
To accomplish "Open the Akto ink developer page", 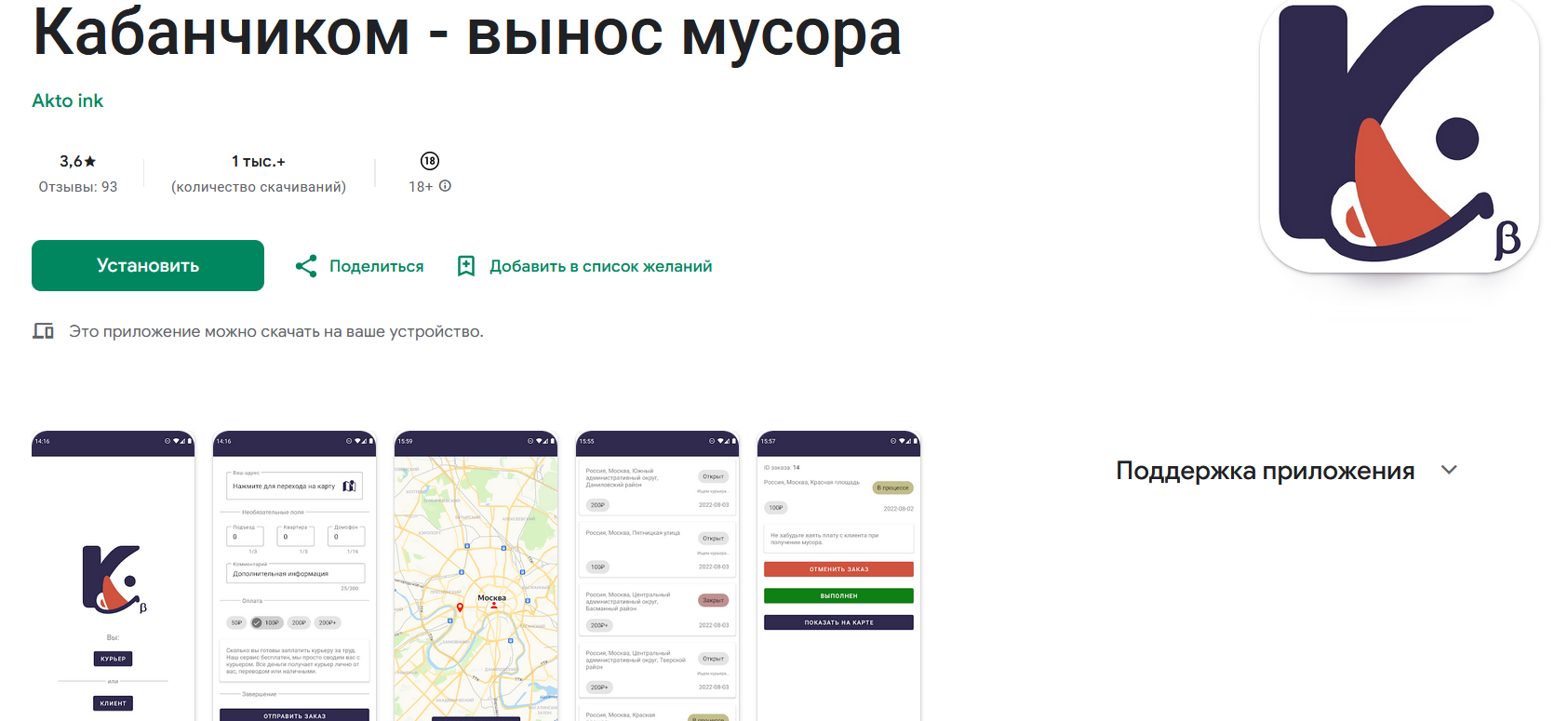I will click(x=68, y=100).
